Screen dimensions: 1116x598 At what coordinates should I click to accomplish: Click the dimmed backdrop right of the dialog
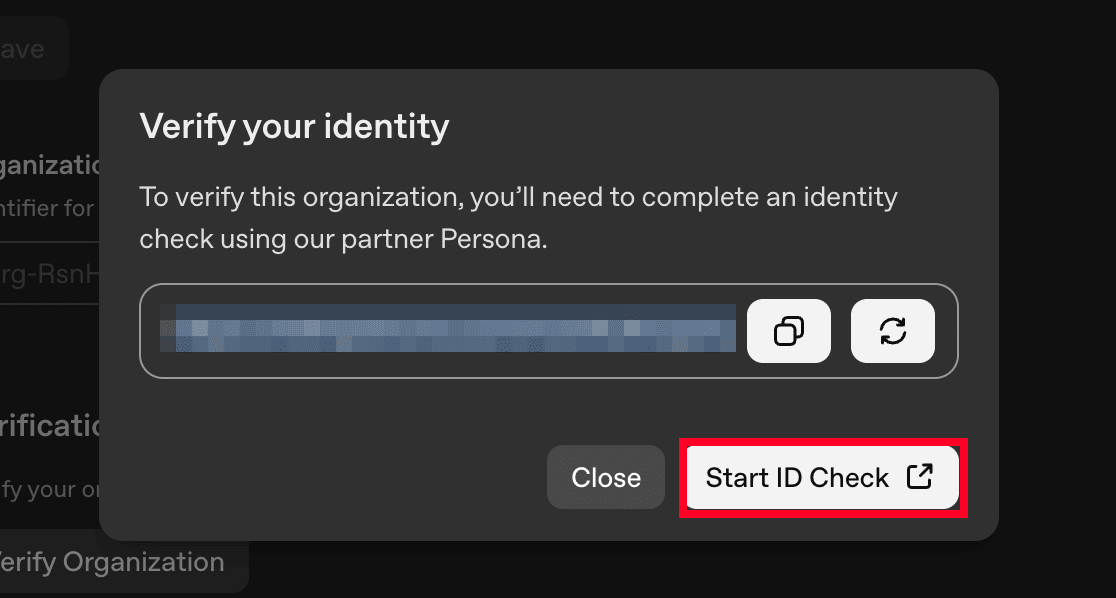coord(1058,300)
